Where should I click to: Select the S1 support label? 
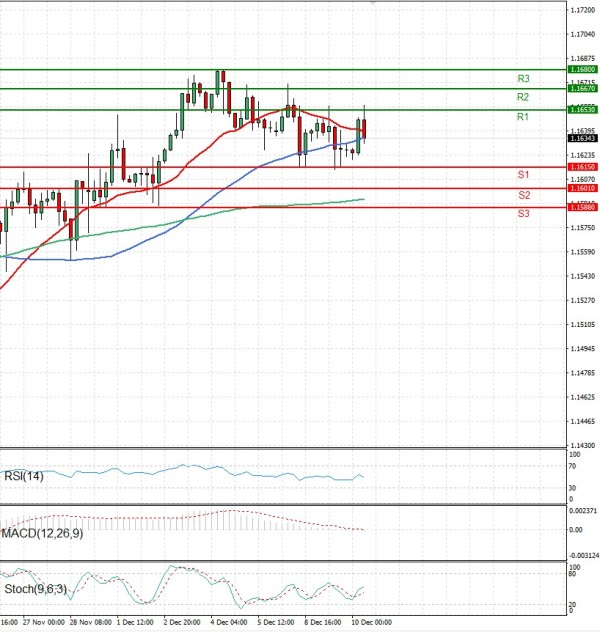(x=523, y=175)
